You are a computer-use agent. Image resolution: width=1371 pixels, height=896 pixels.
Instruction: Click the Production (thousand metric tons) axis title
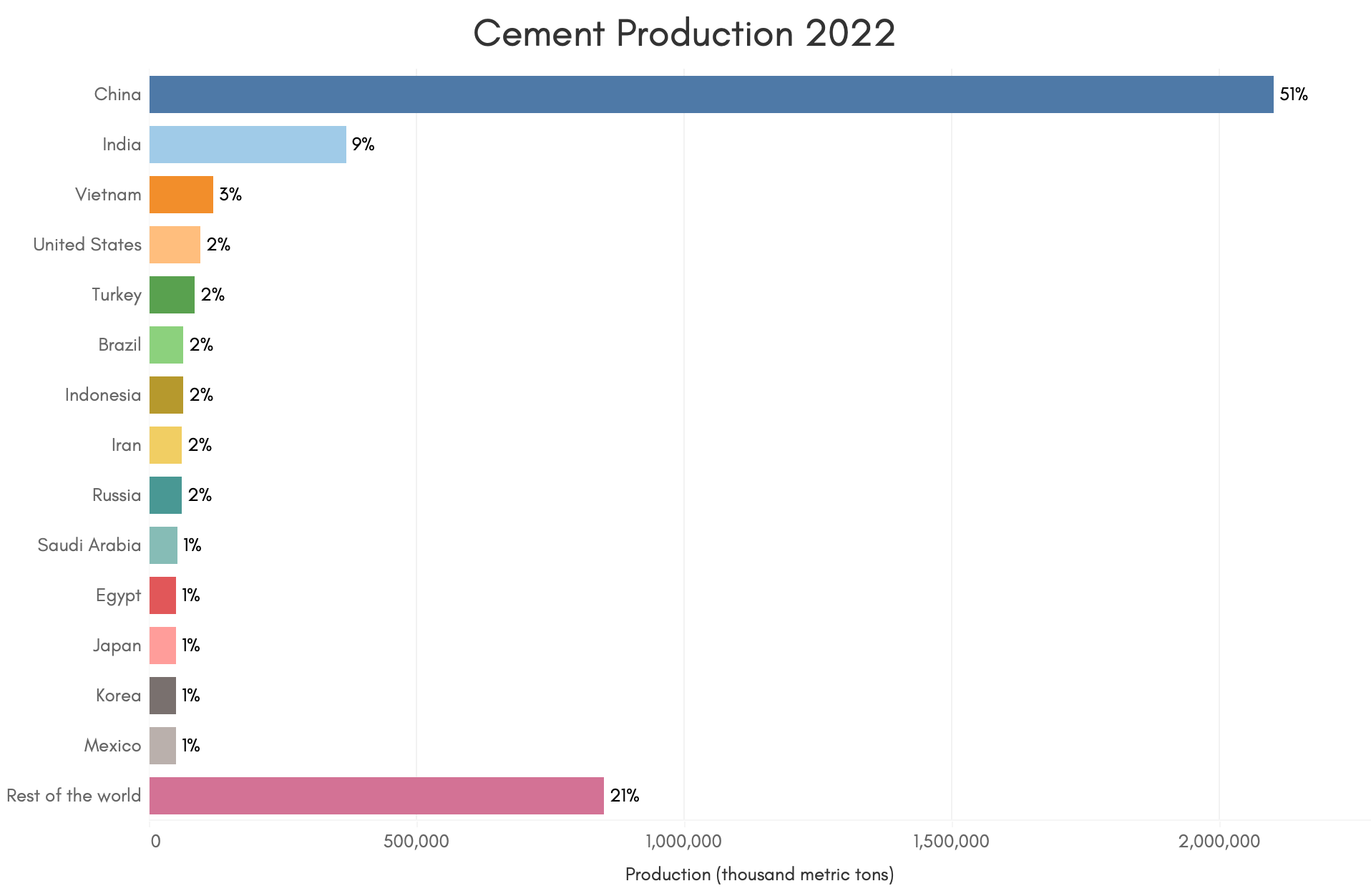[759, 874]
